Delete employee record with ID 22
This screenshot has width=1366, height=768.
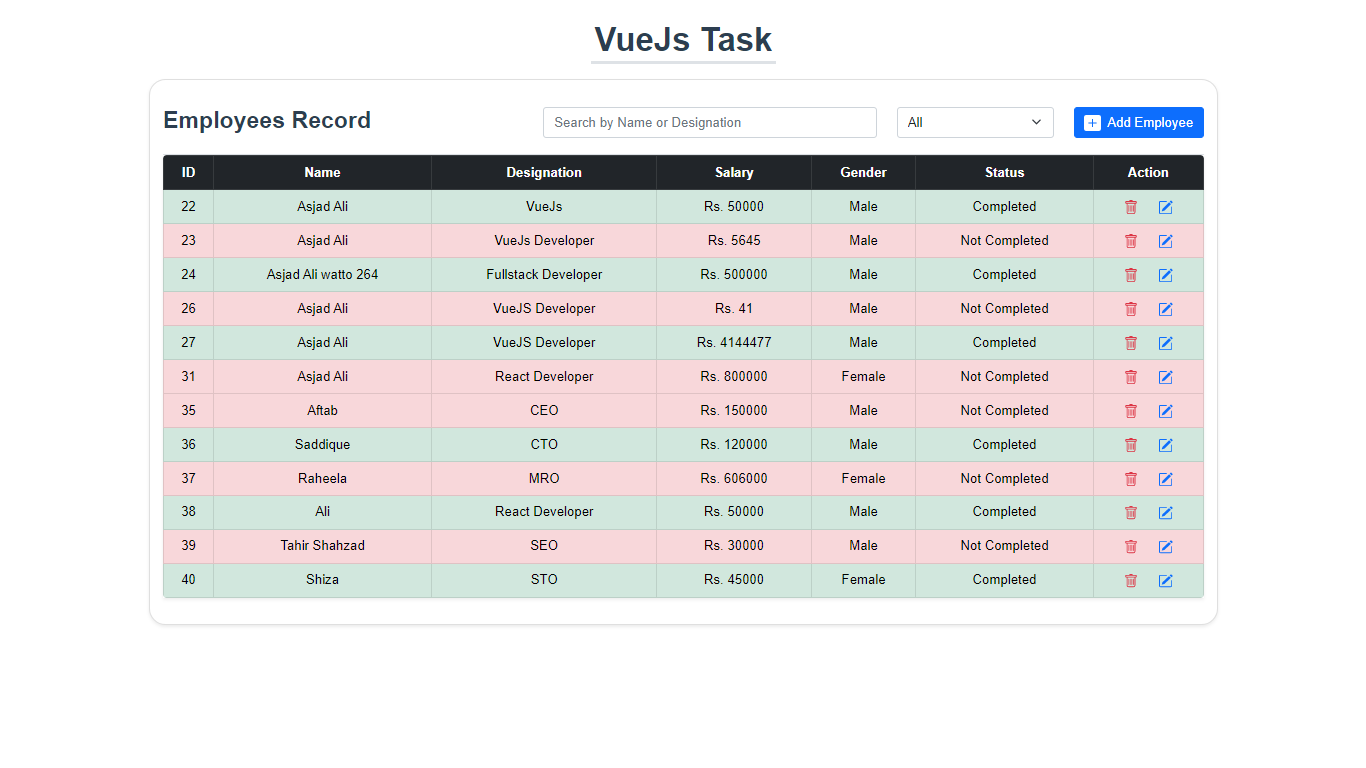coord(1130,206)
